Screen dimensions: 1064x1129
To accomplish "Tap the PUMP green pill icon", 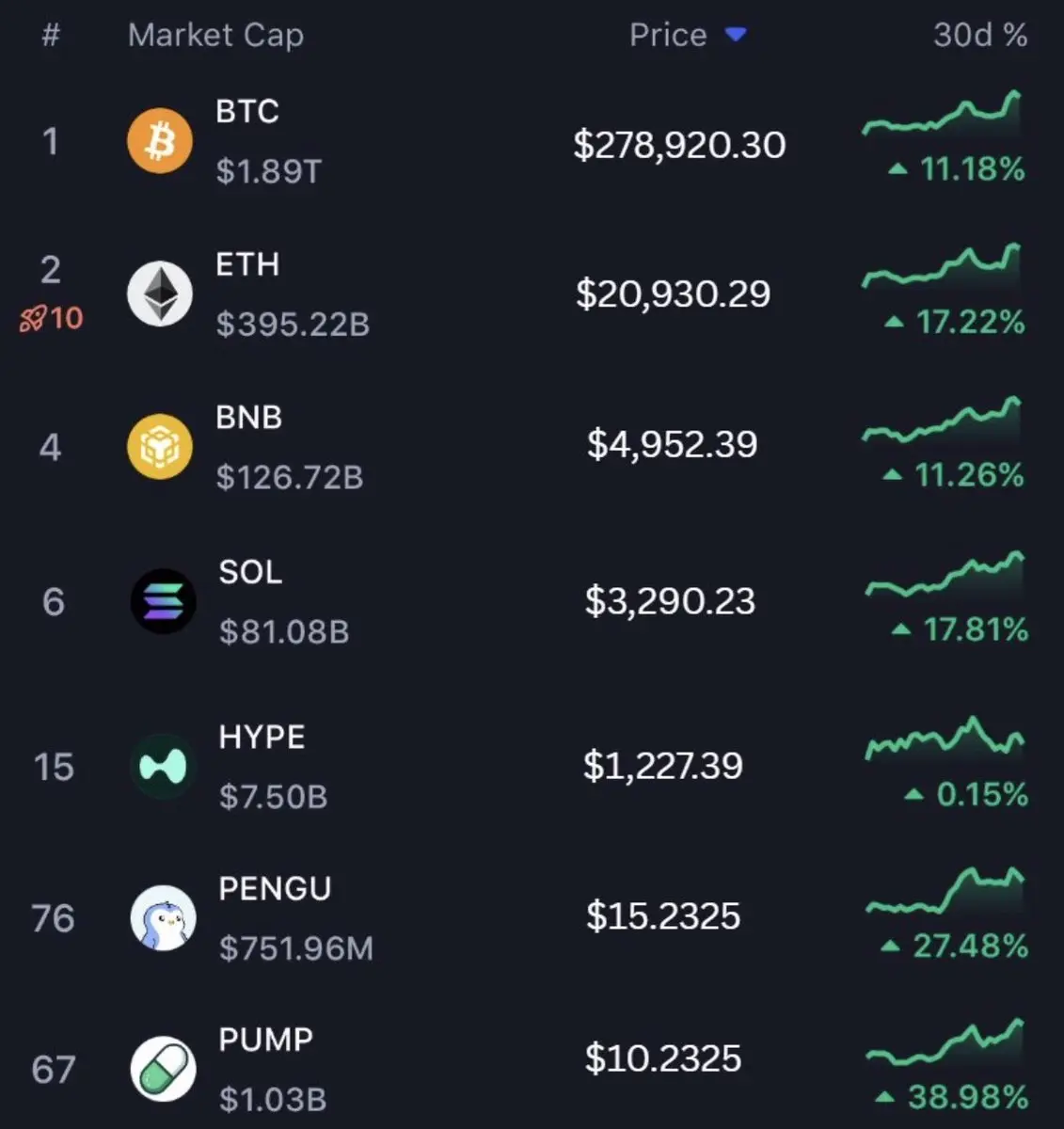I will 163,1069.
